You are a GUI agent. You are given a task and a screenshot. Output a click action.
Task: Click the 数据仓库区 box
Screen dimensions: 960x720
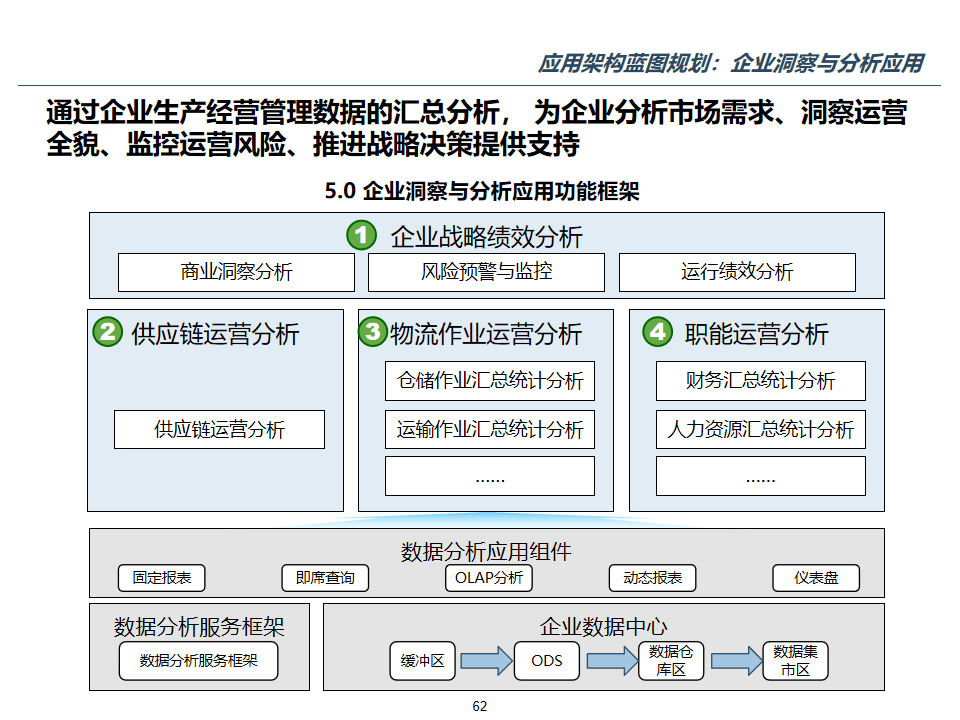(x=671, y=661)
